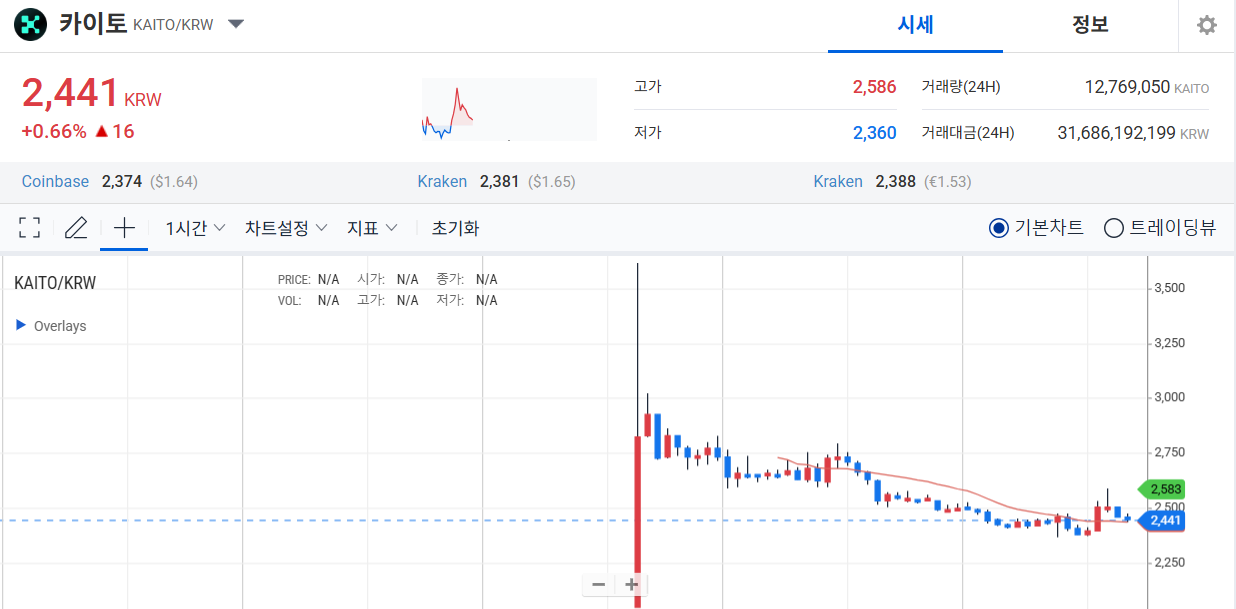Switch to the 정보 tab
Viewport: 1236px width, 609px height.
point(1090,25)
